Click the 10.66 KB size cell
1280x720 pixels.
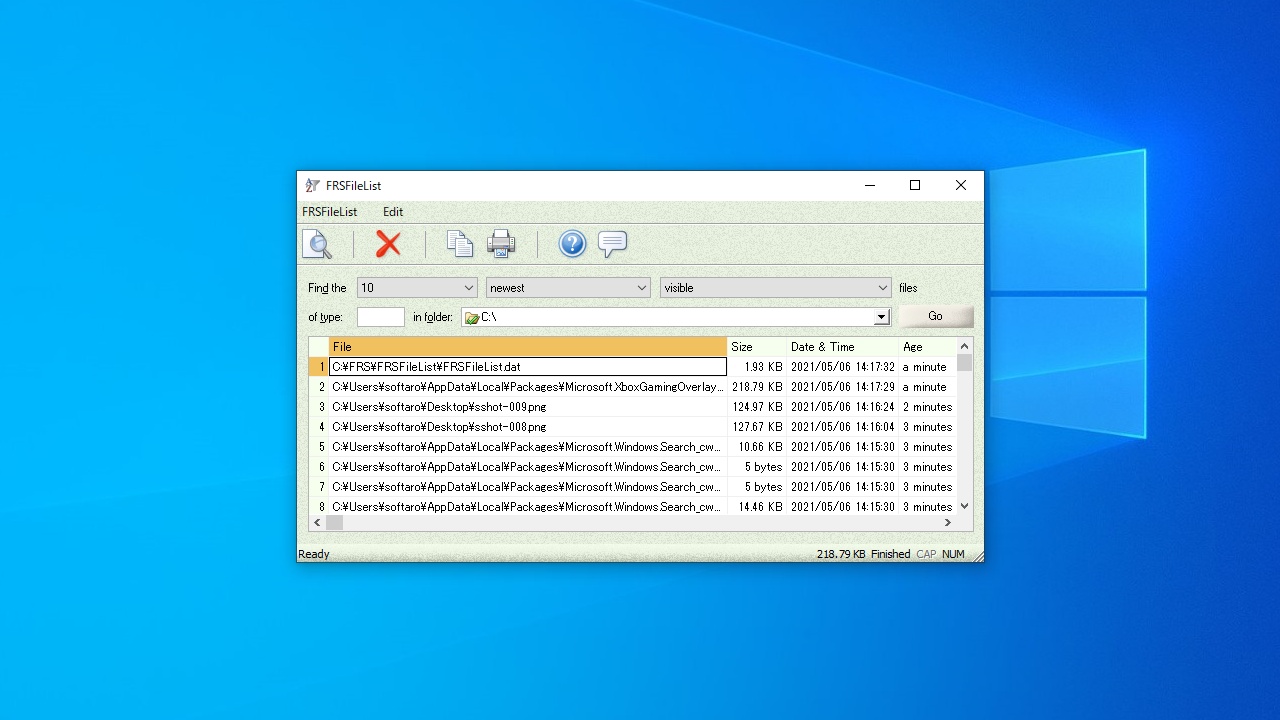757,447
